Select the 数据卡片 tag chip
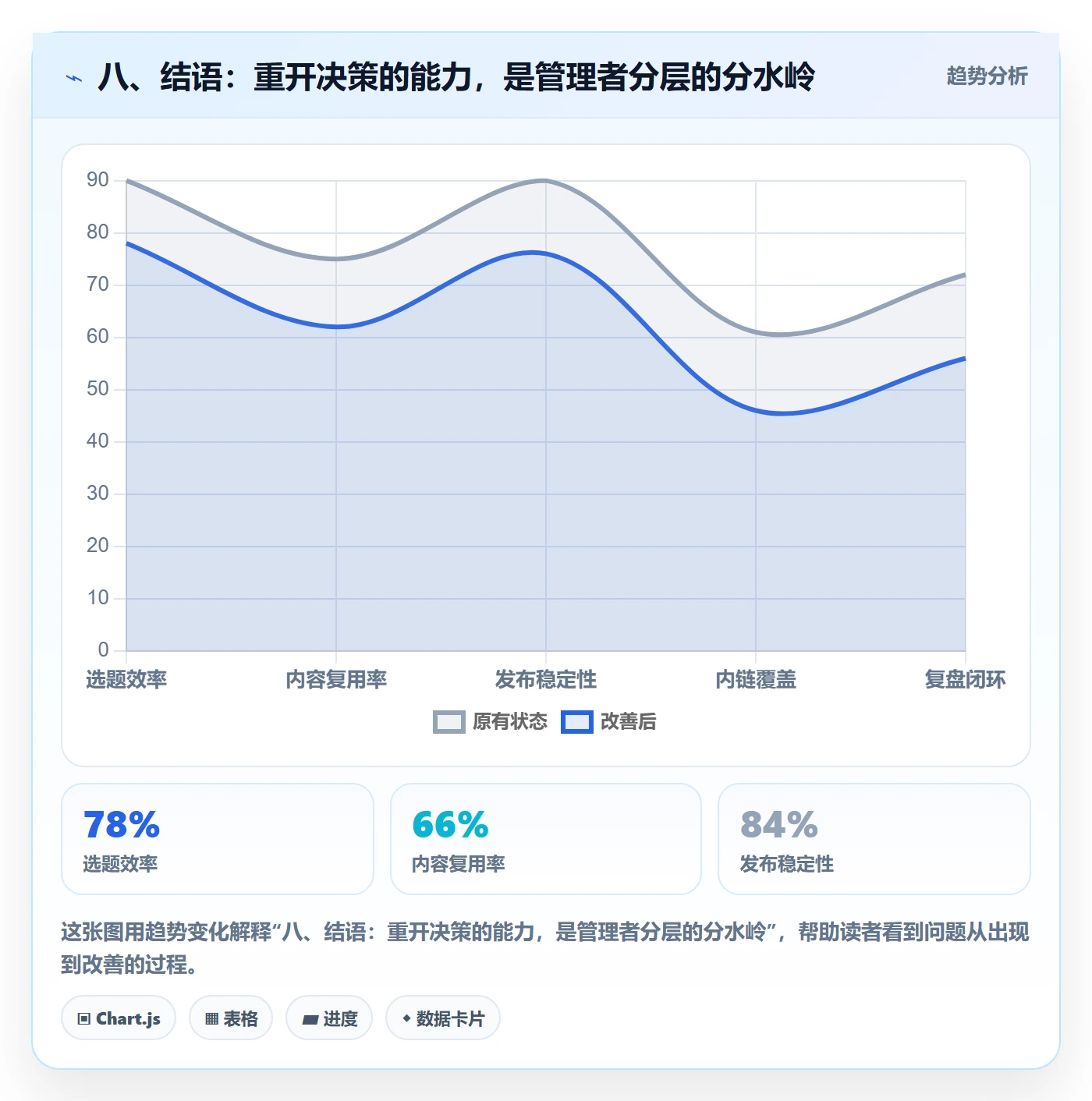The height and width of the screenshot is (1101, 1092). coord(443,1018)
